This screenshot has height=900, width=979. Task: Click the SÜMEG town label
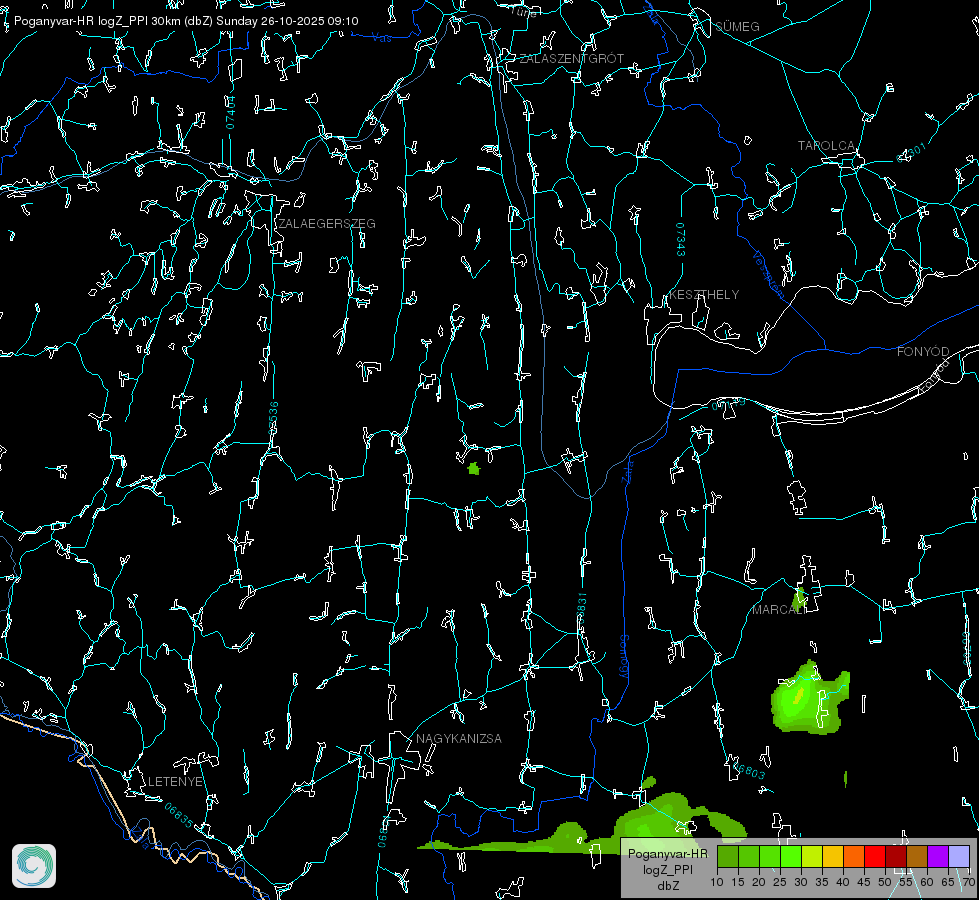pyautogui.click(x=737, y=26)
